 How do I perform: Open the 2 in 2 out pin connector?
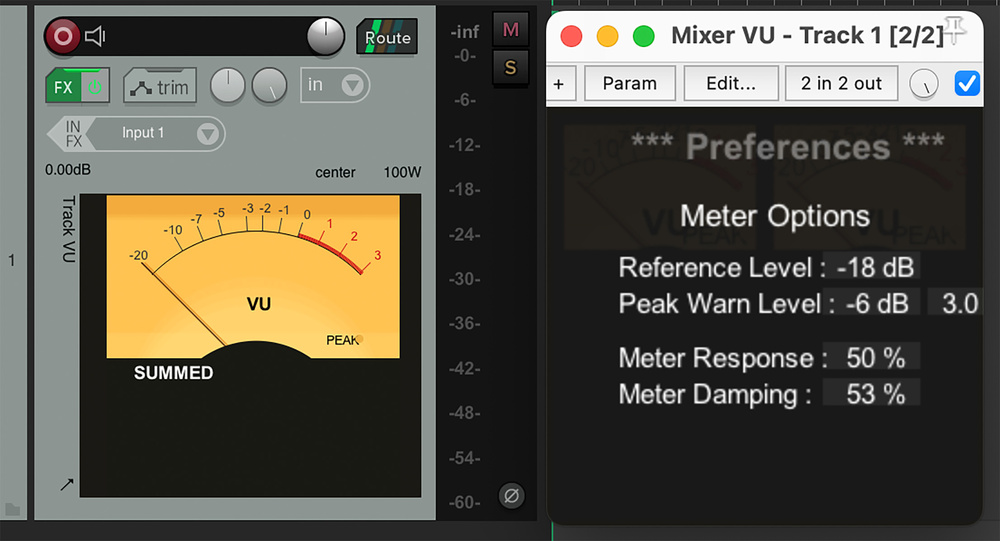click(841, 83)
